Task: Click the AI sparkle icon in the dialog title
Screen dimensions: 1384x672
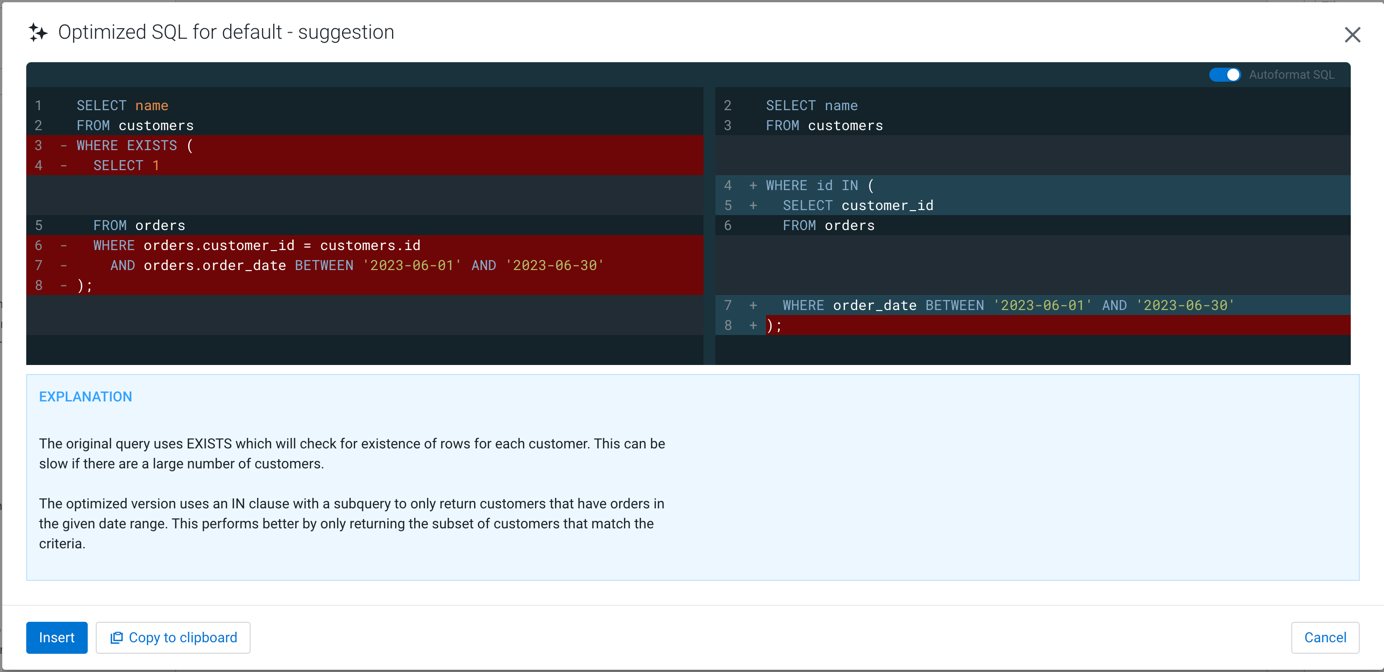Action: [x=38, y=32]
